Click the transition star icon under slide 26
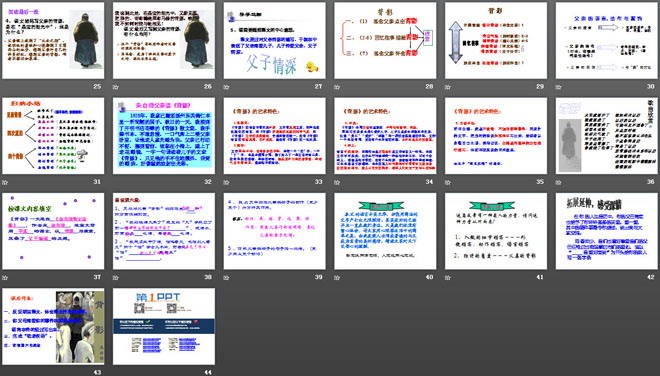 (x=116, y=87)
